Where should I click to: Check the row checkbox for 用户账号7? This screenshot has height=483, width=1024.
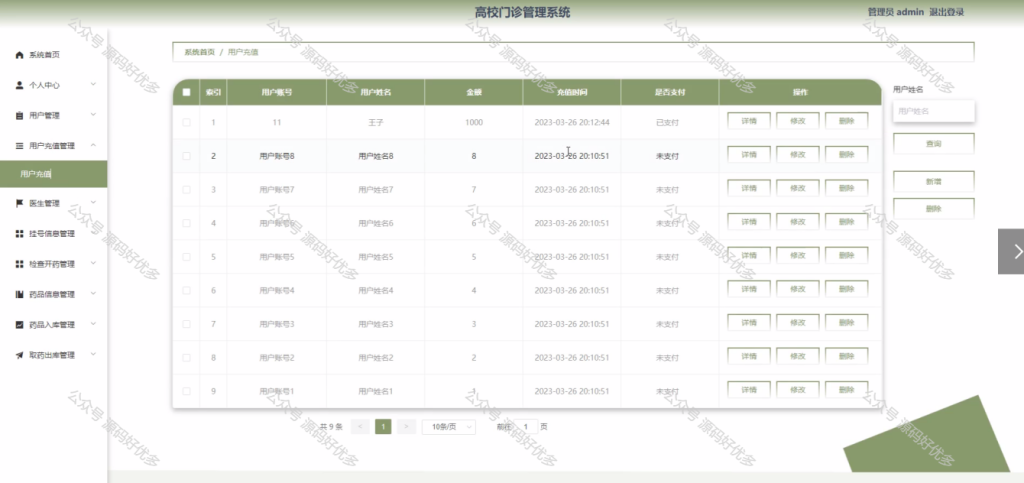click(x=186, y=189)
